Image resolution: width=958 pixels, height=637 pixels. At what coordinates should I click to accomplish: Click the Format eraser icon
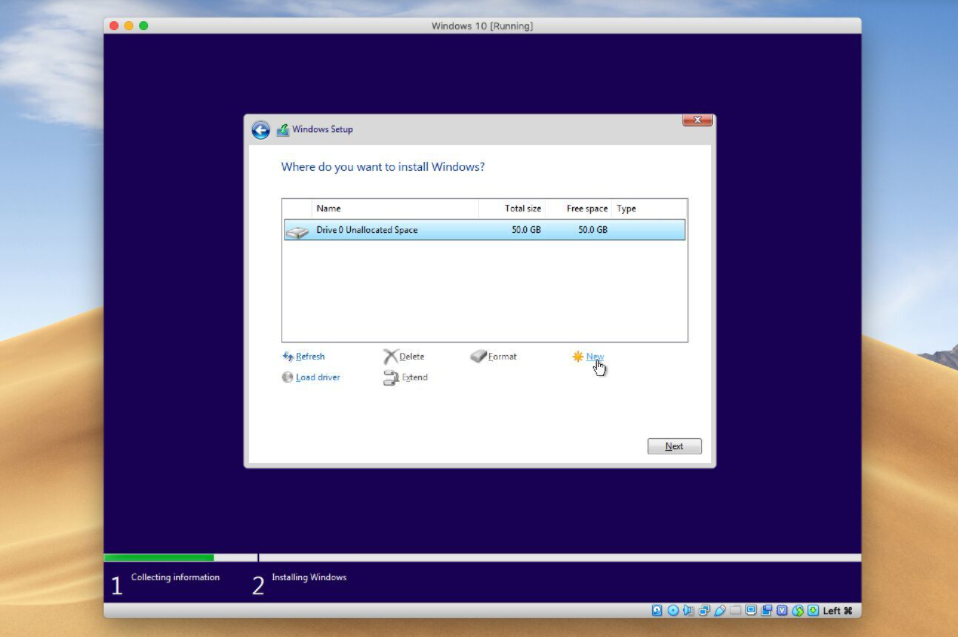(478, 355)
